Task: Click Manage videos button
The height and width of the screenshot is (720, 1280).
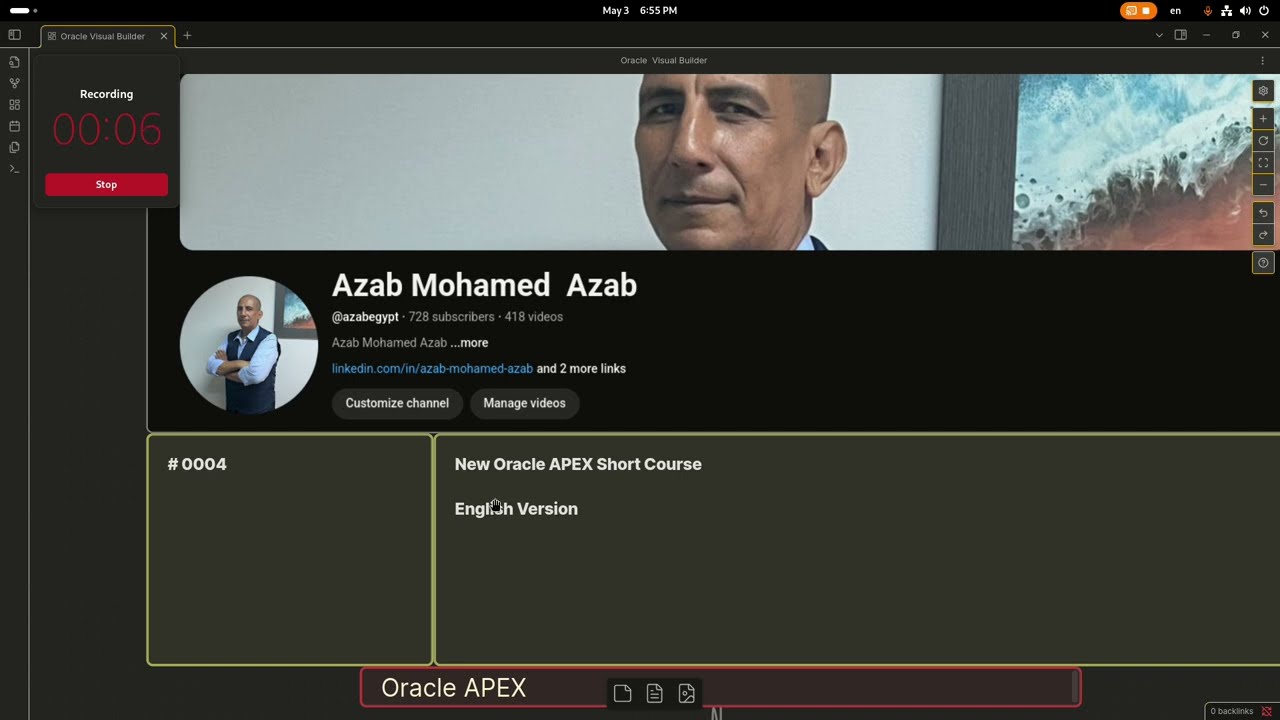Action: (x=524, y=403)
